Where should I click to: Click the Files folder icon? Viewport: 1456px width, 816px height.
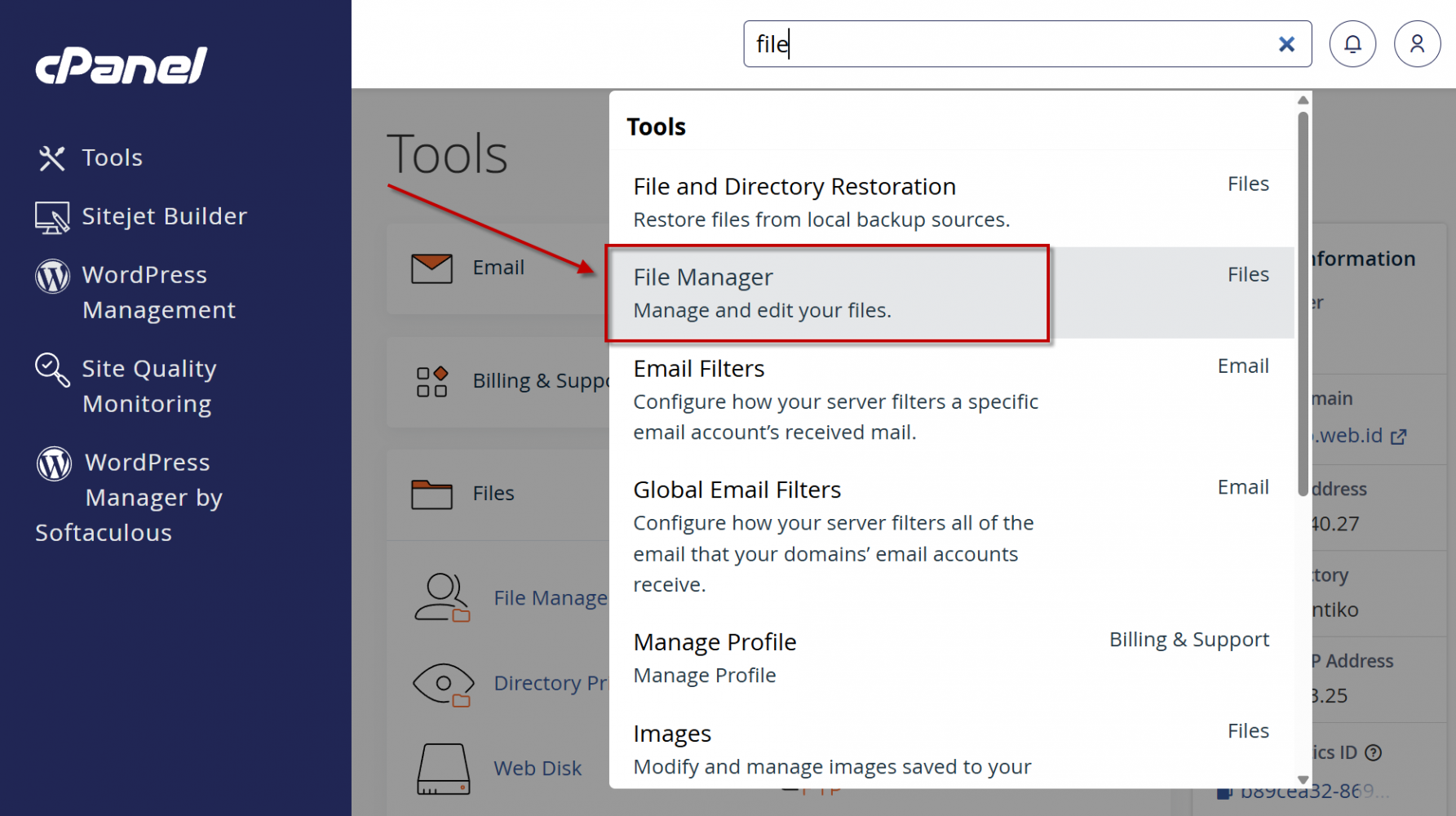[x=431, y=494]
